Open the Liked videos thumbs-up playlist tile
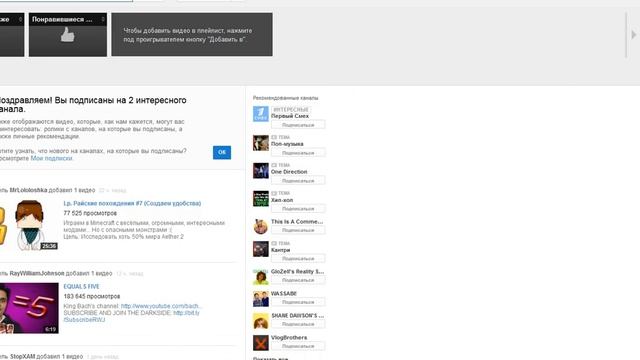Screen dimensions: 640x360 [x=68, y=34]
